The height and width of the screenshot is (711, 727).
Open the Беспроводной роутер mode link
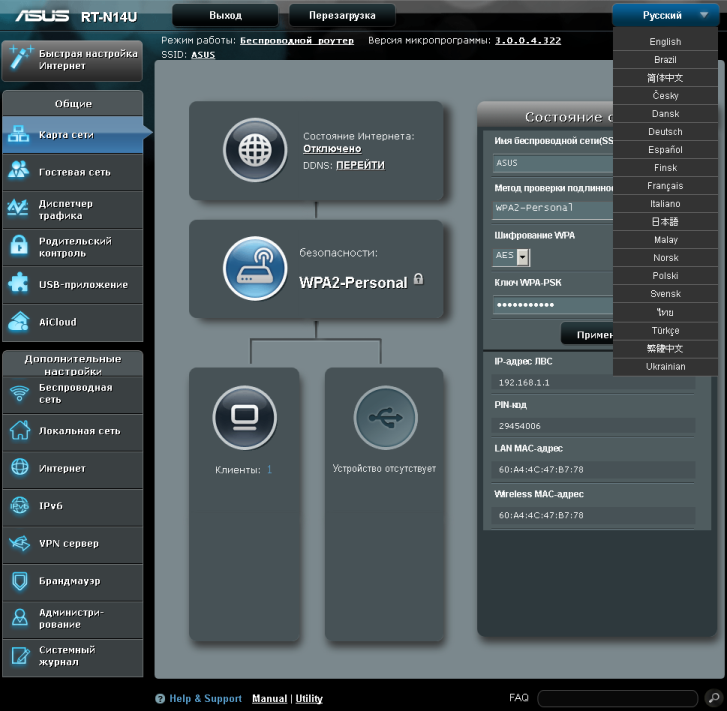[x=297, y=41]
